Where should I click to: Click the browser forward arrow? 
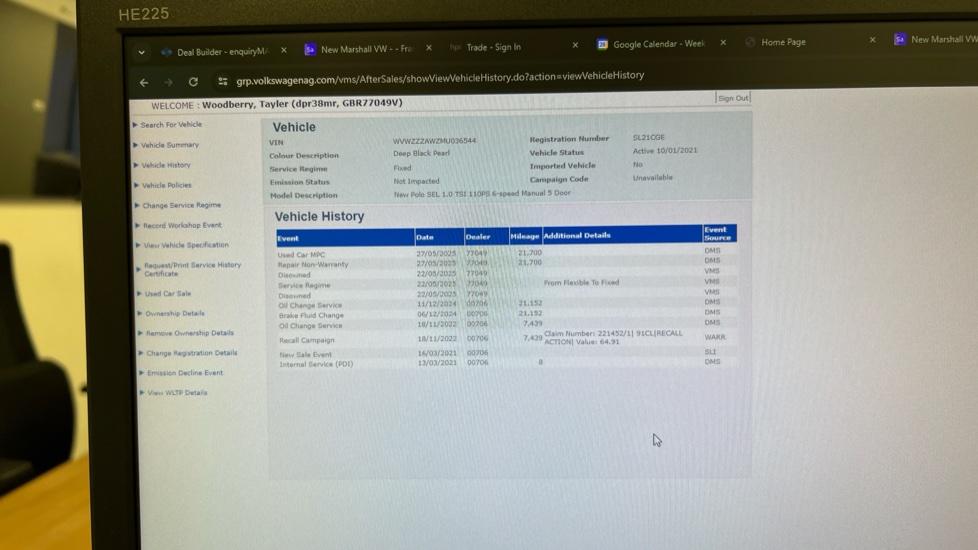(168, 82)
